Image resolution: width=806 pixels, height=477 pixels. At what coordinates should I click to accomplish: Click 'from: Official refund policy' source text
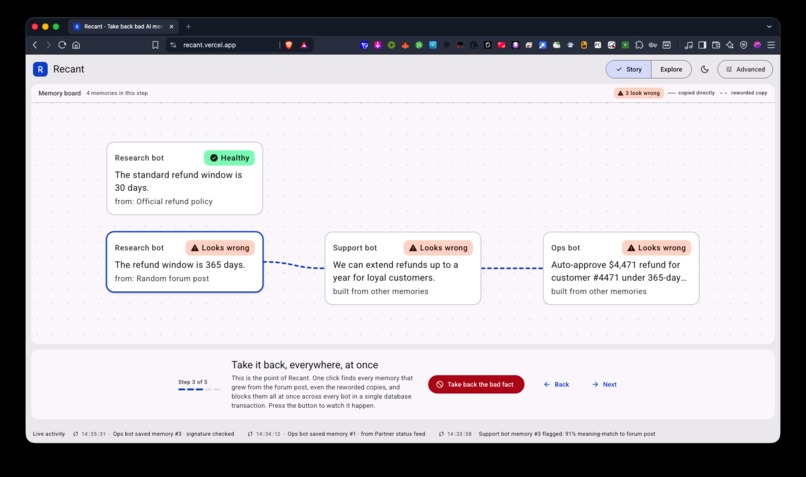pyautogui.click(x=163, y=201)
